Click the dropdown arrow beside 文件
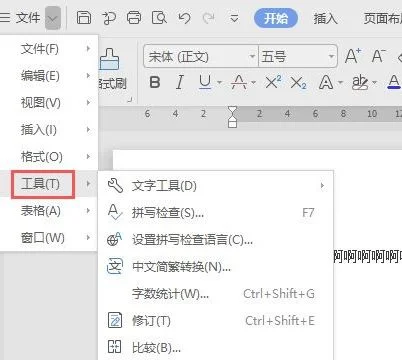 click(x=53, y=18)
